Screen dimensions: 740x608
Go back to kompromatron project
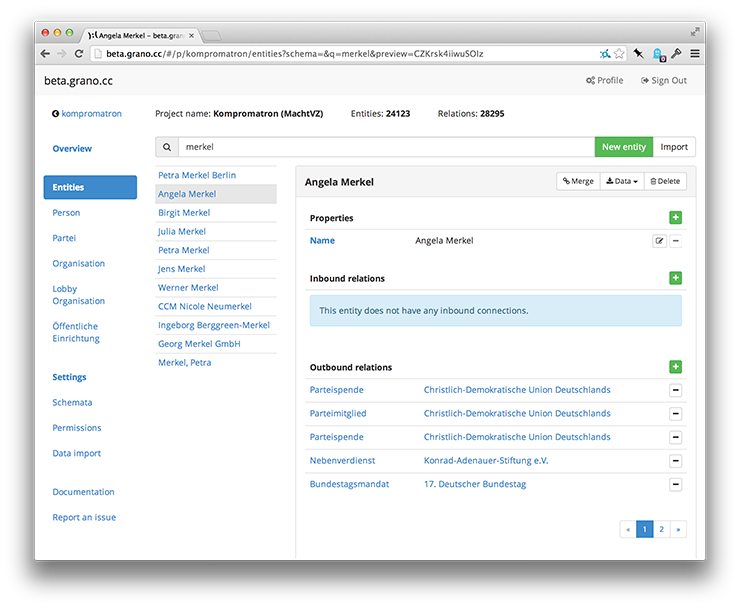[x=87, y=114]
